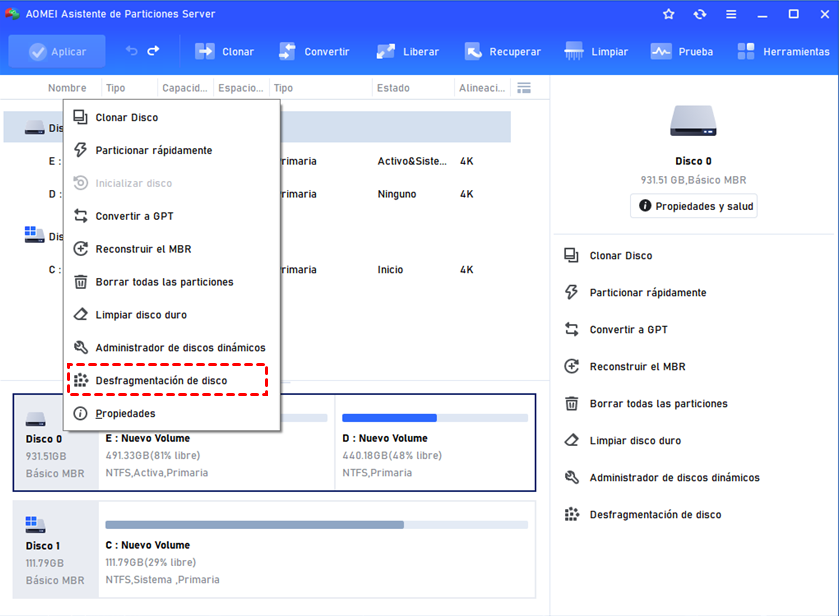Click the Ninguno status cell of D:

coord(396,194)
